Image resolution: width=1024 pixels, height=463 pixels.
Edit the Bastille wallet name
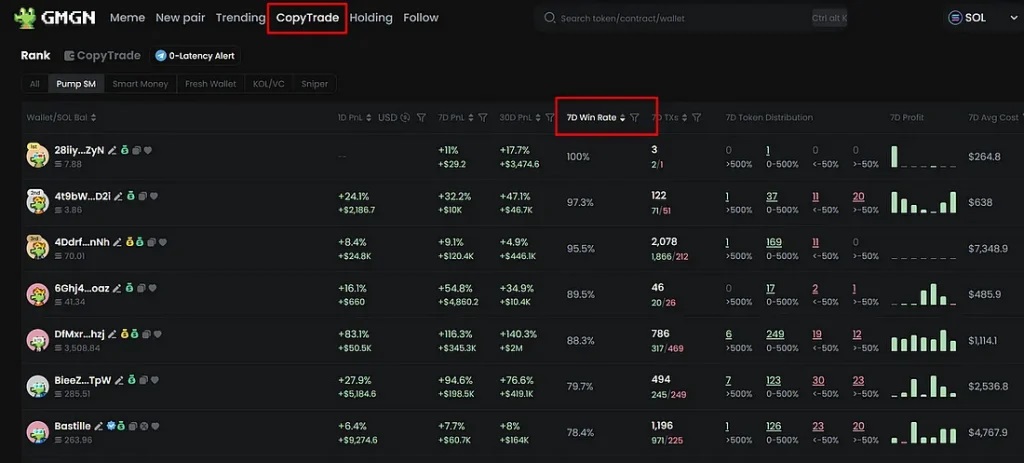pyautogui.click(x=99, y=426)
